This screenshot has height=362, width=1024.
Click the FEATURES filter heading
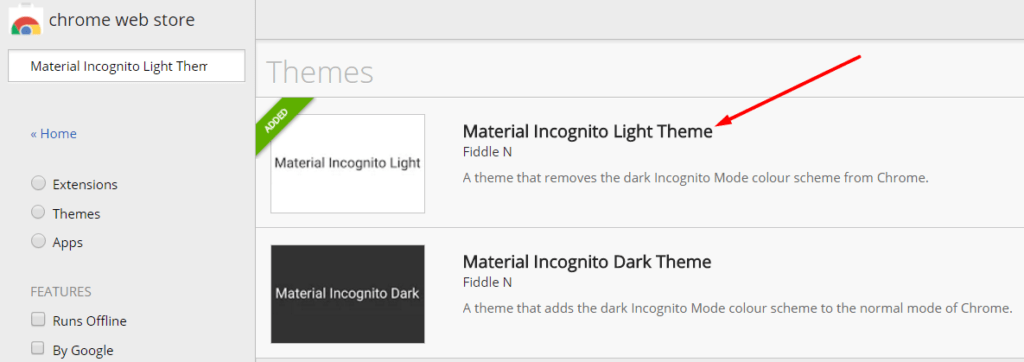pyautogui.click(x=61, y=292)
